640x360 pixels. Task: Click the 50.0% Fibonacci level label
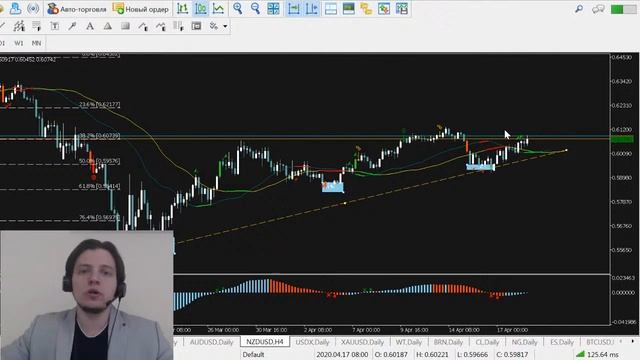(100, 161)
